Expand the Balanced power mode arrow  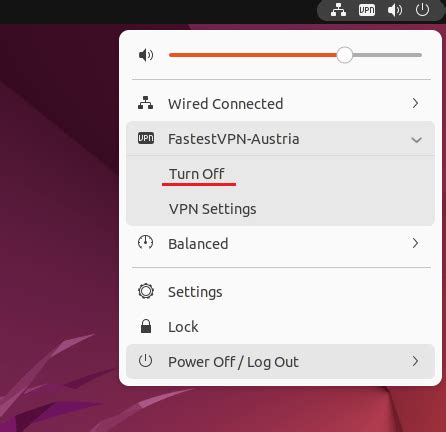415,243
